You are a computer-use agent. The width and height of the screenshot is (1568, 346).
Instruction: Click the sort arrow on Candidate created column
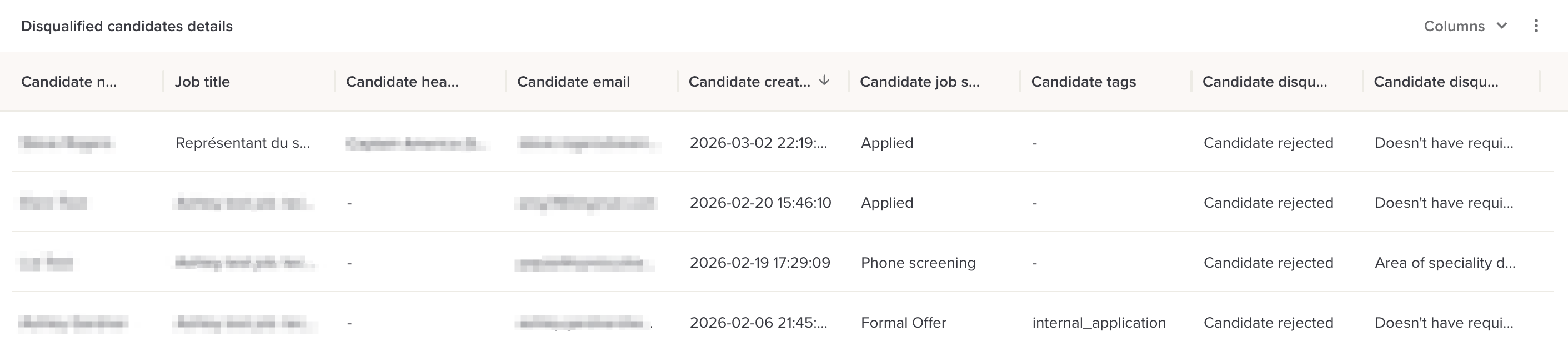[x=824, y=81]
